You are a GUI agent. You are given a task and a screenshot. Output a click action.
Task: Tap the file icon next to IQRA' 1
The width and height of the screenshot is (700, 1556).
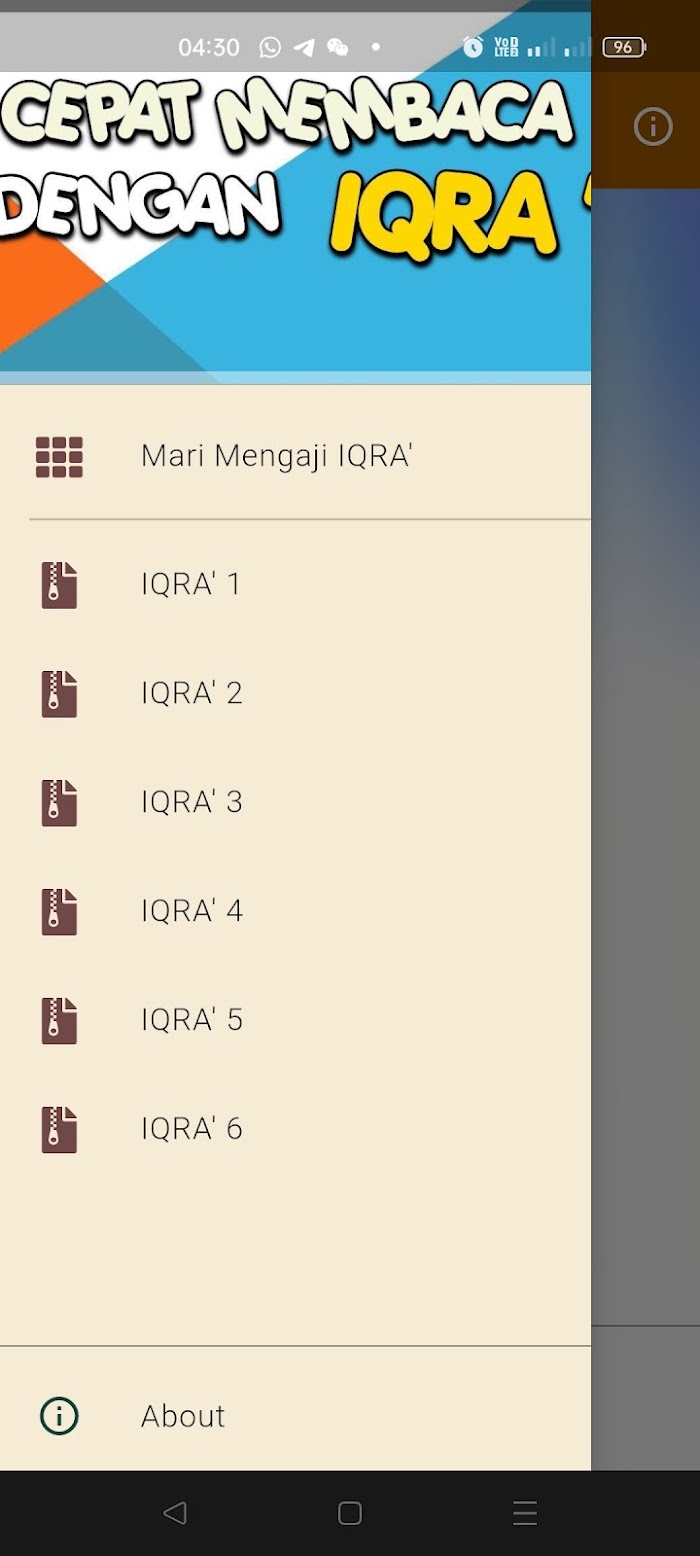59,585
